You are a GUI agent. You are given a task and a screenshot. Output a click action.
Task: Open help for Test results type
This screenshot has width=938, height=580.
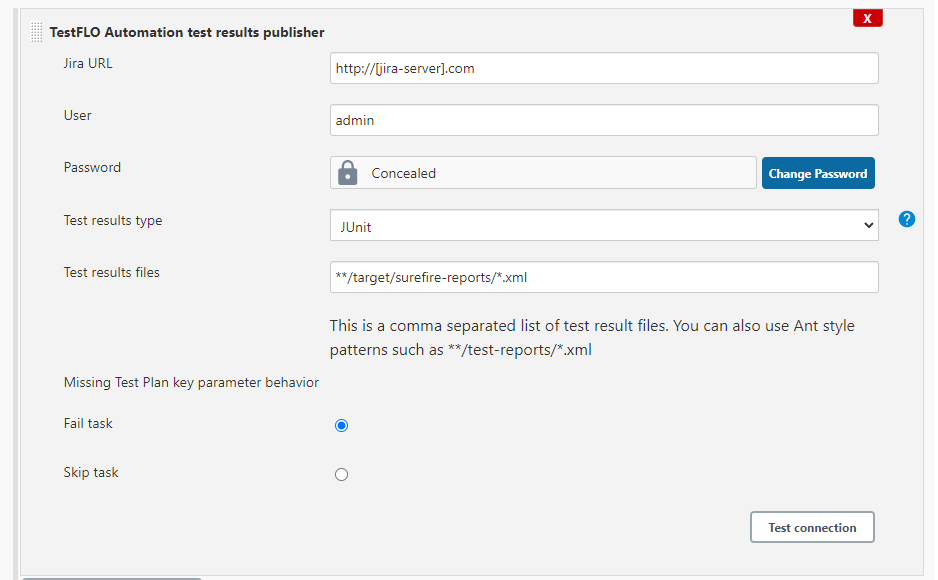906,219
